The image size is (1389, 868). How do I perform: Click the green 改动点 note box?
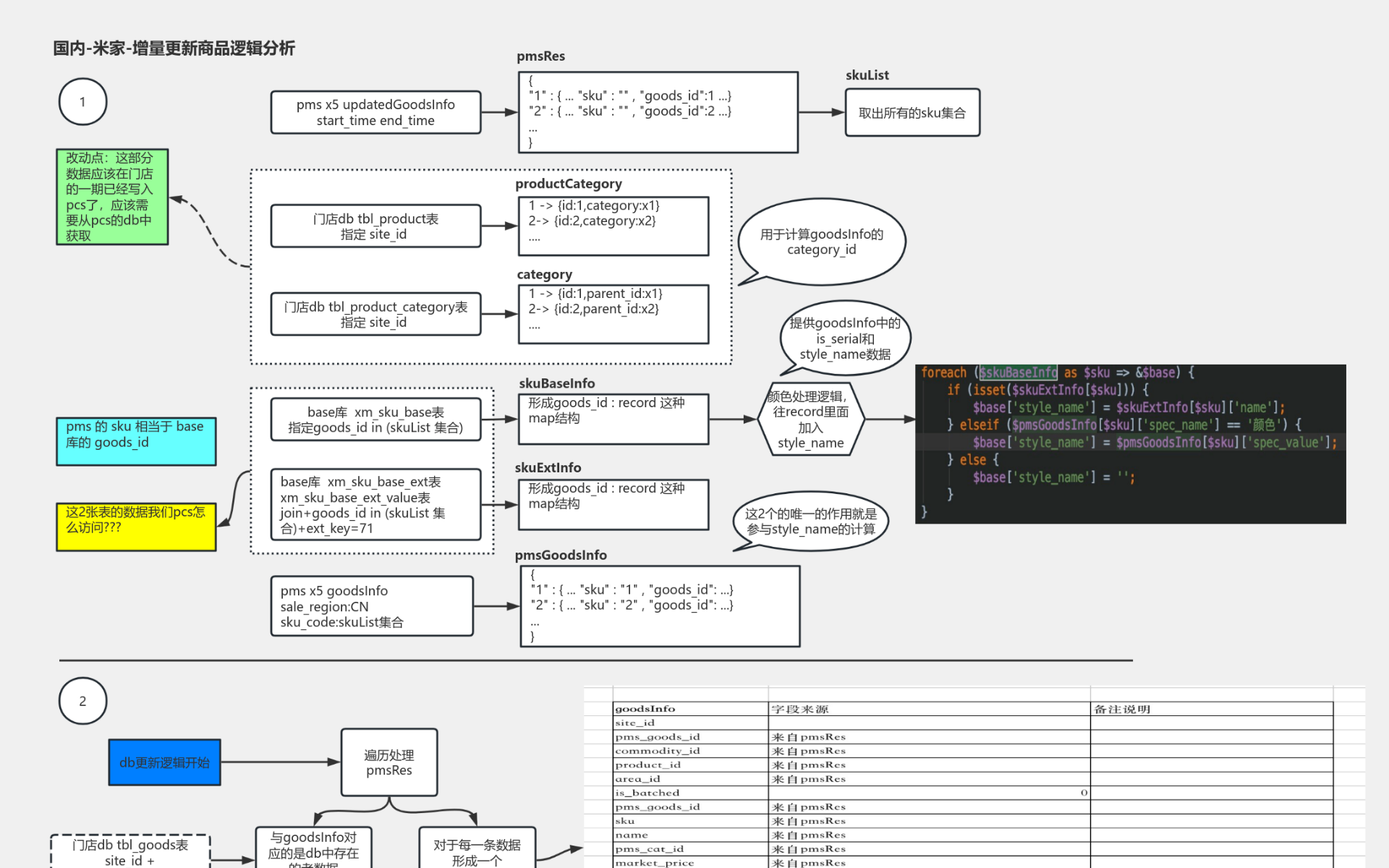(x=112, y=197)
